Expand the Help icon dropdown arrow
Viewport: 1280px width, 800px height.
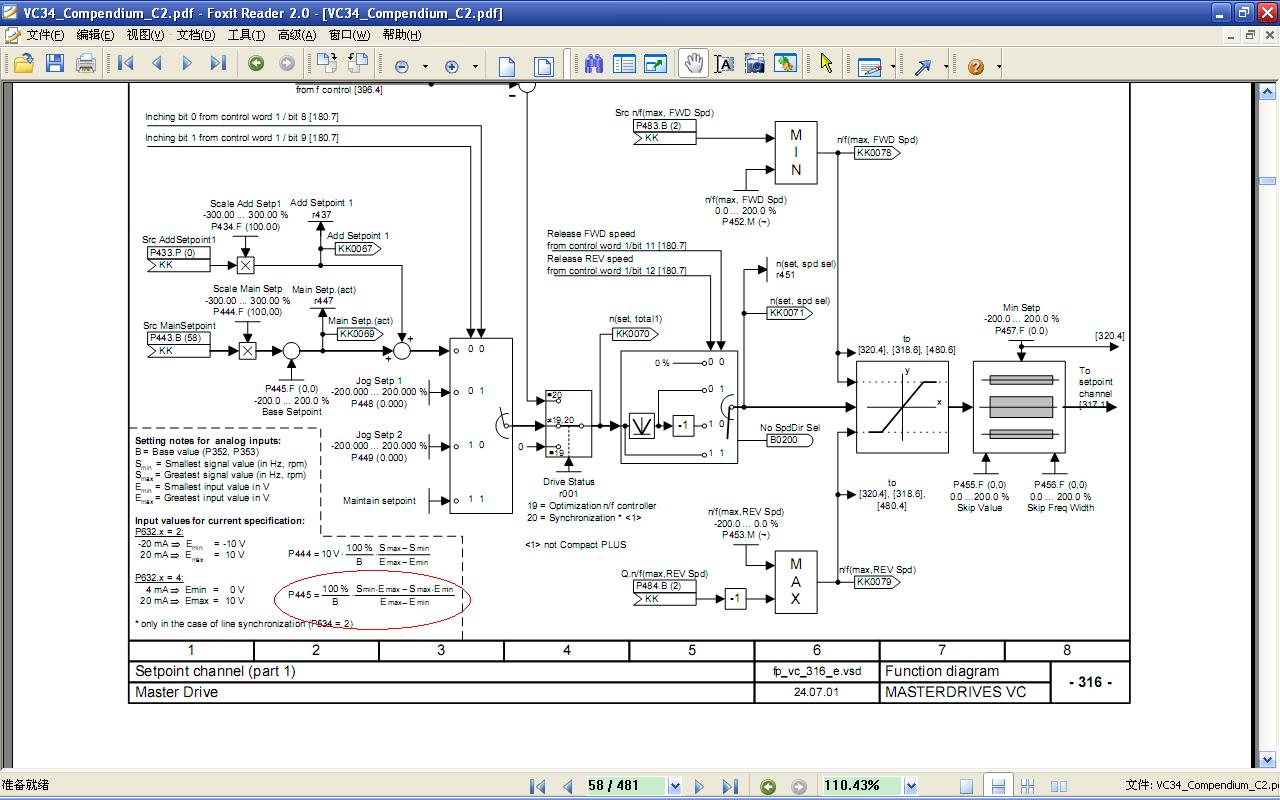998,67
